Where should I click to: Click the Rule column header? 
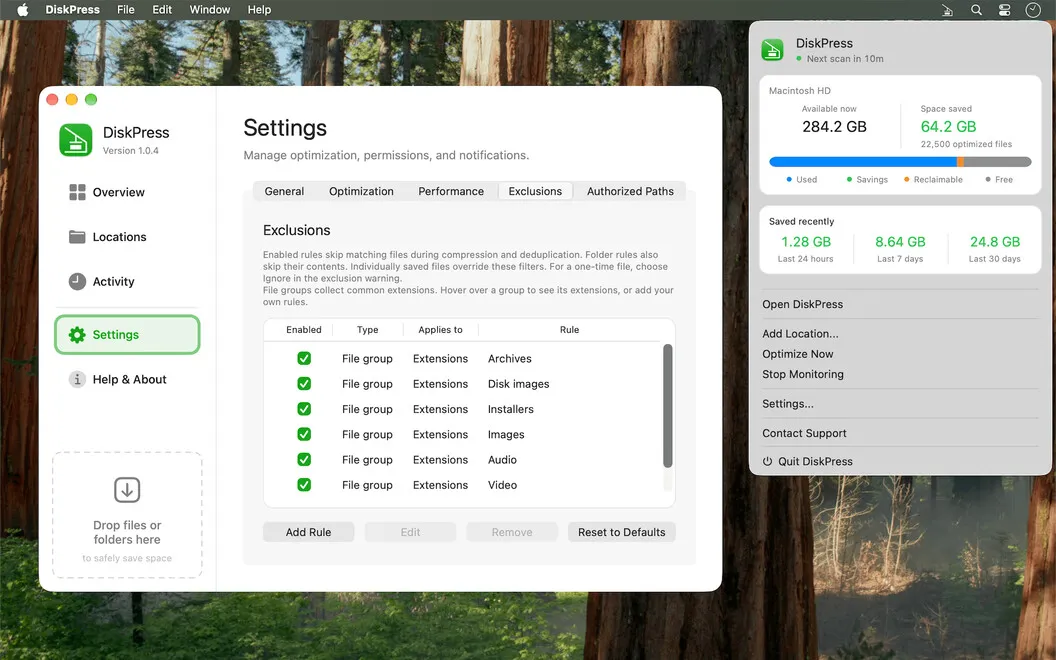(x=569, y=330)
